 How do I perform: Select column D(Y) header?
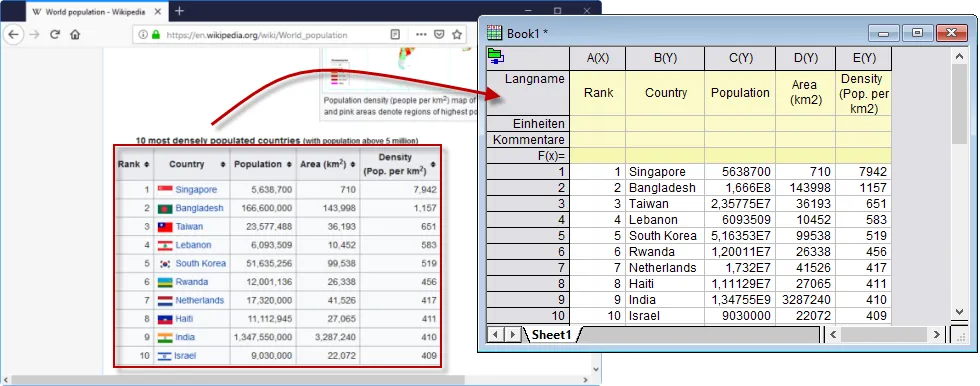pos(806,58)
